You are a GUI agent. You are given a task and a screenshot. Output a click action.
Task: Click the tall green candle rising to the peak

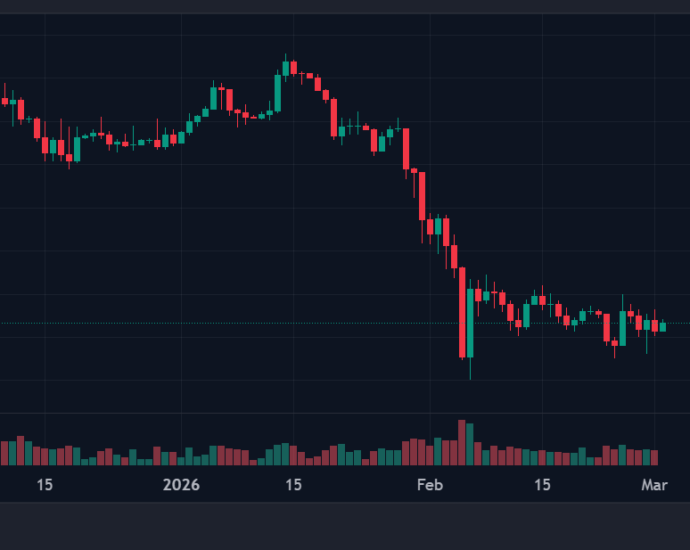[x=277, y=94]
